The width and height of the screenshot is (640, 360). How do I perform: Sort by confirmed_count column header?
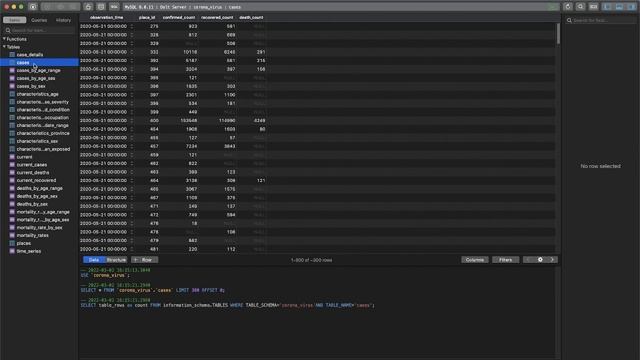tap(179, 18)
